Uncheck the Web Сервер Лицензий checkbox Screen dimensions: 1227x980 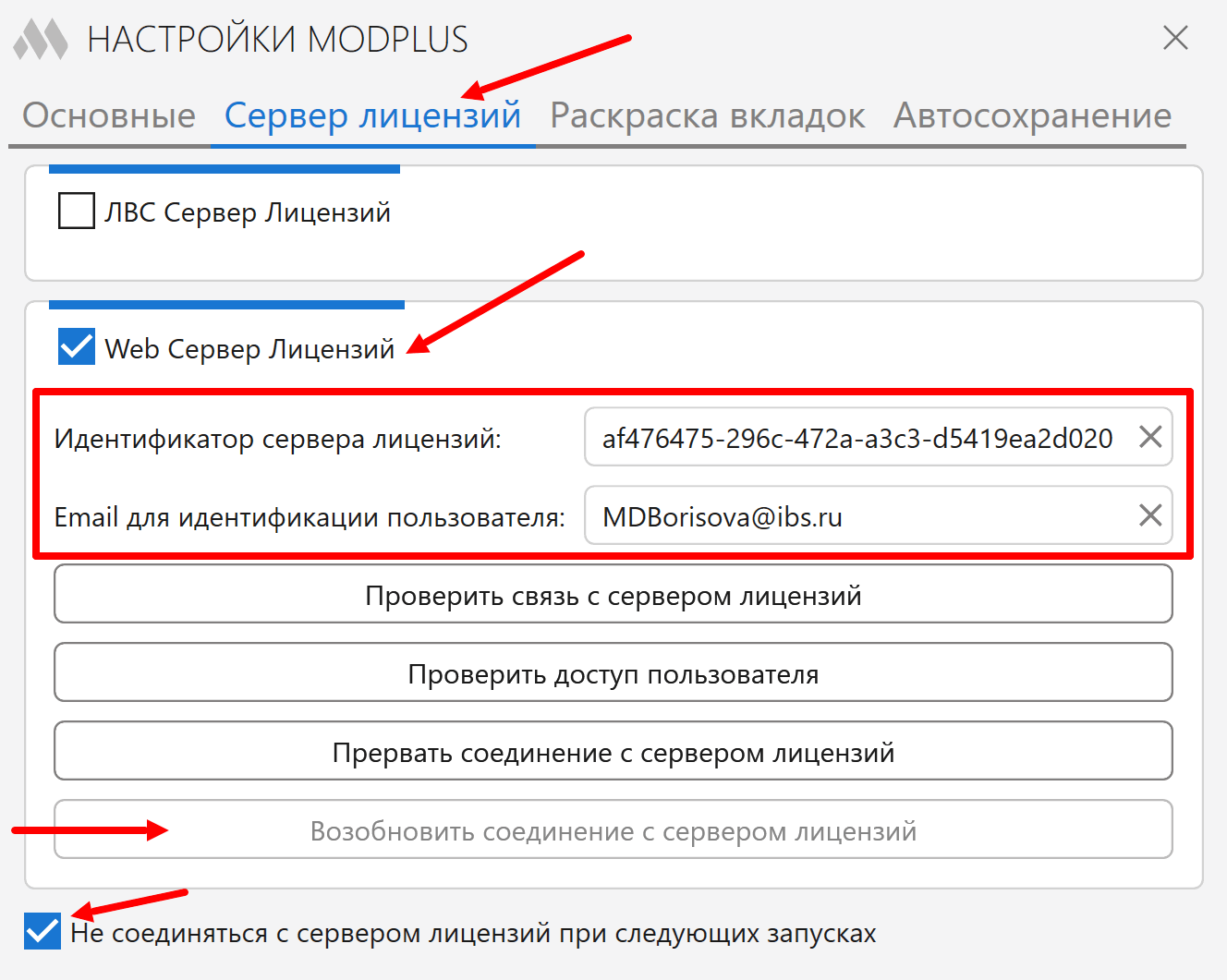(76, 347)
